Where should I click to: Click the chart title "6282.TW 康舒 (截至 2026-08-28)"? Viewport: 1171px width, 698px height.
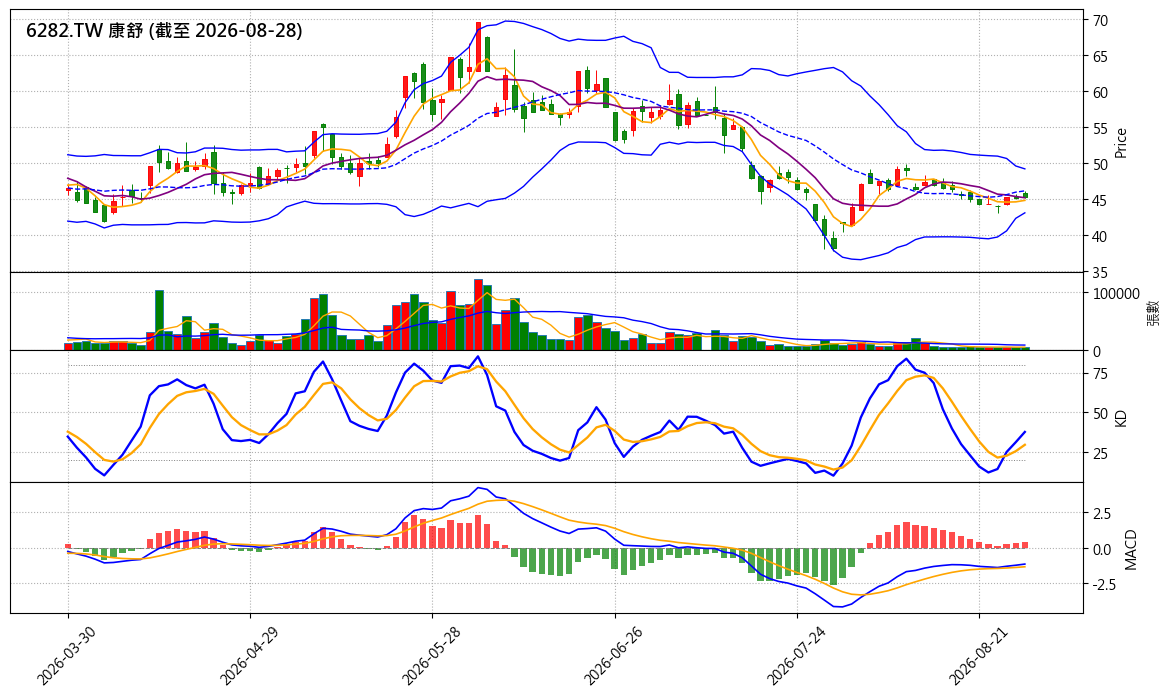pyautogui.click(x=164, y=31)
